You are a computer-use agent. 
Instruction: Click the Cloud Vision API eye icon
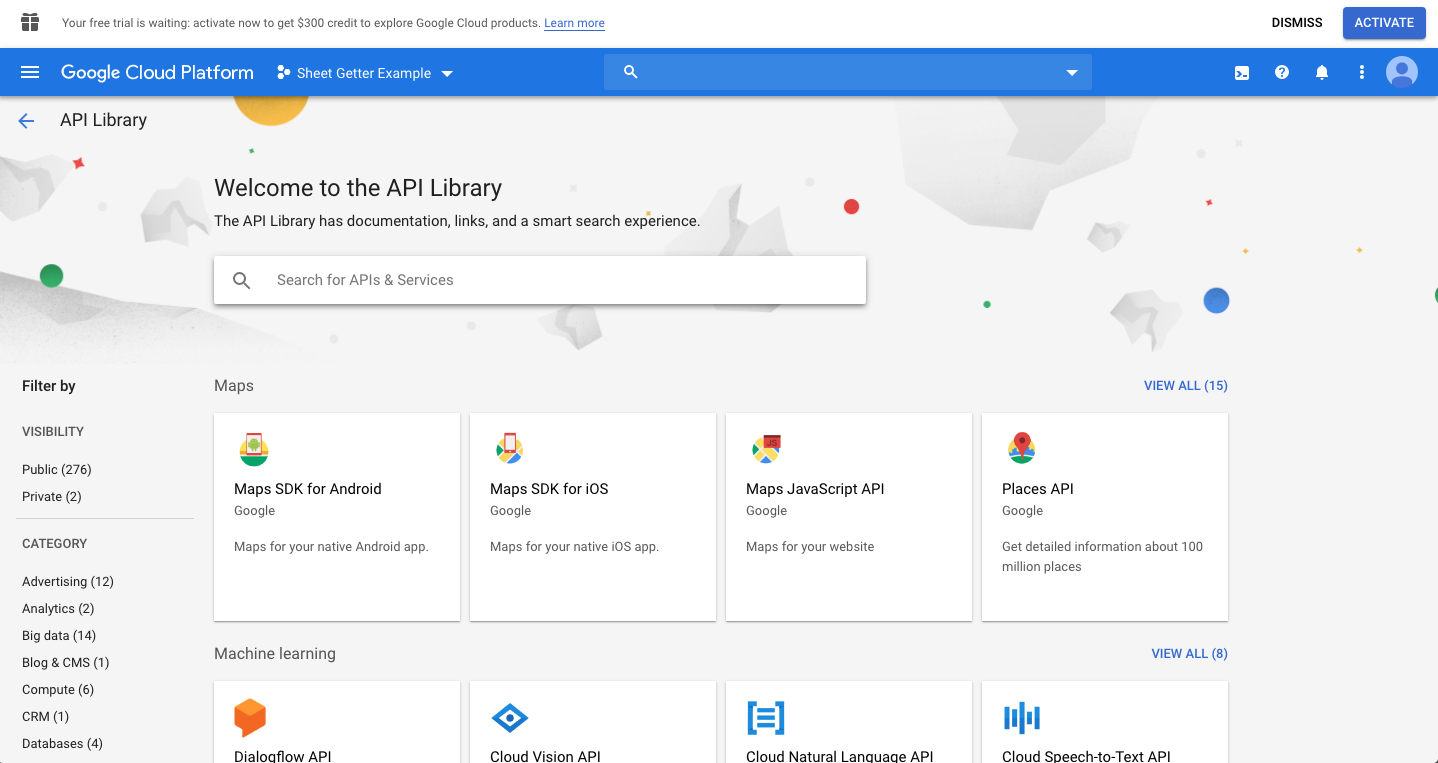tap(510, 717)
